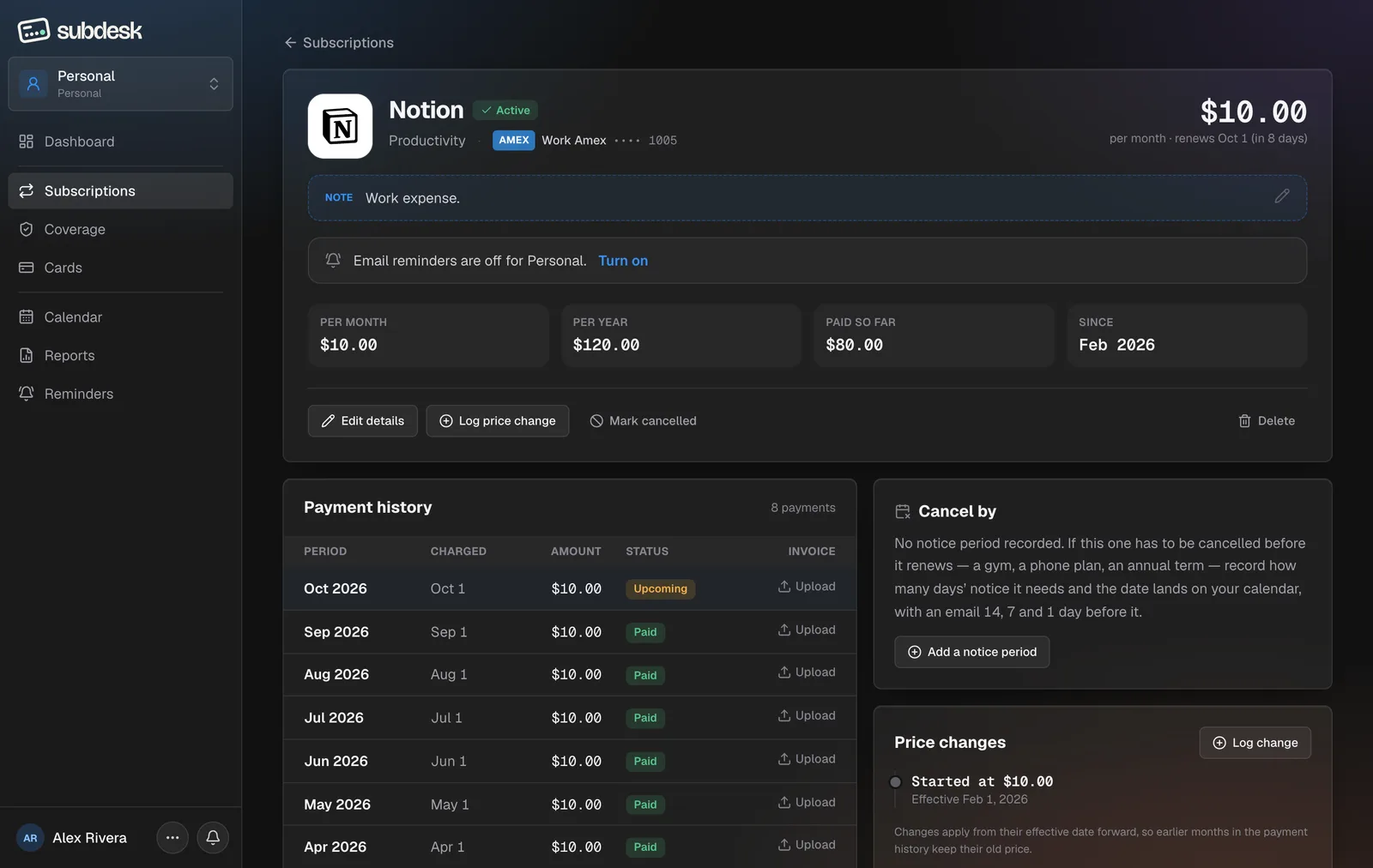Viewport: 1373px width, 868px height.
Task: Upload invoice for May 2026
Action: [807, 803]
